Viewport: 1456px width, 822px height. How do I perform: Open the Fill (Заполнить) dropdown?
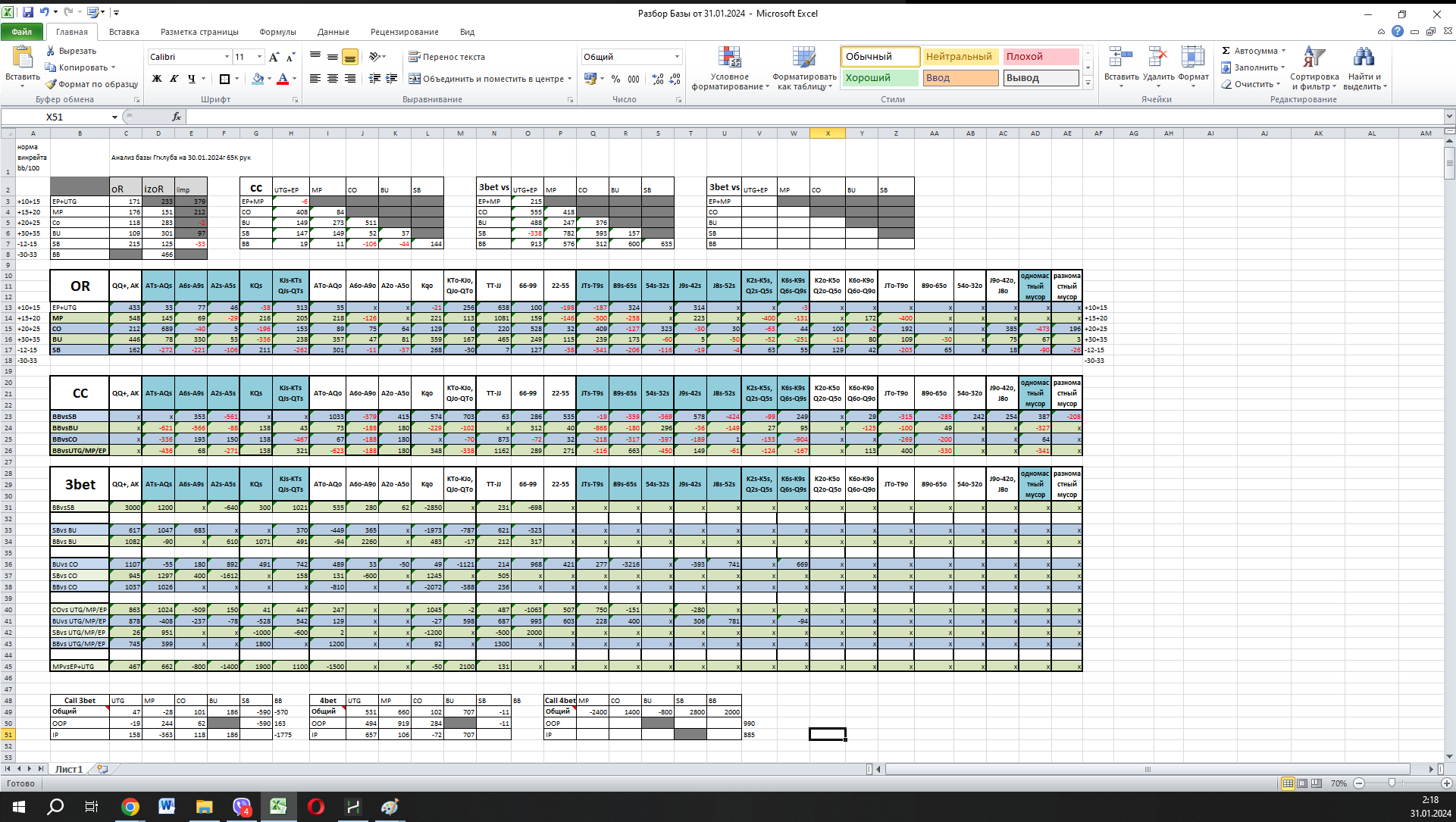pos(1254,67)
